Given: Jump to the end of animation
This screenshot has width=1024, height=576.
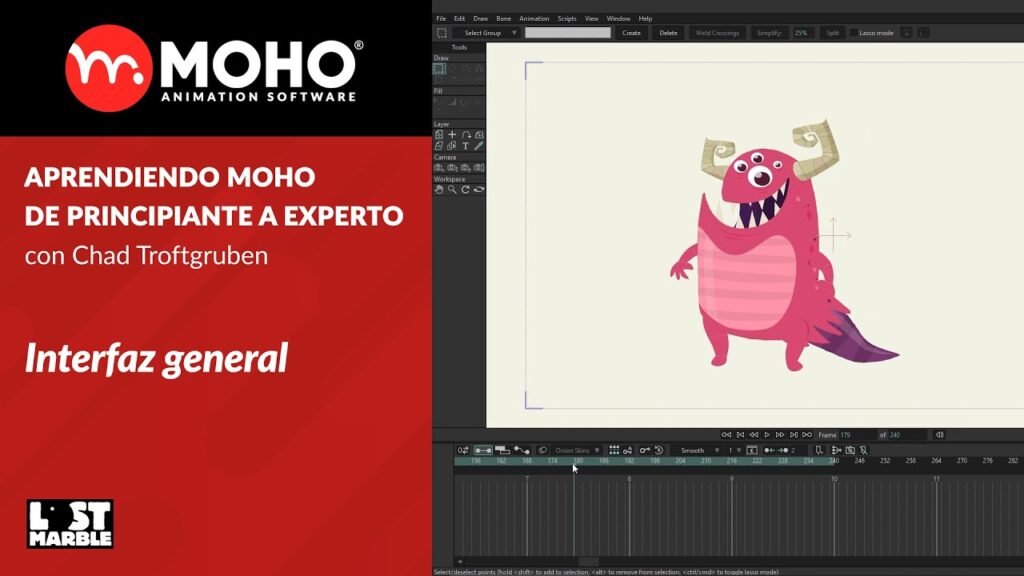Looking at the screenshot, I should (x=807, y=435).
